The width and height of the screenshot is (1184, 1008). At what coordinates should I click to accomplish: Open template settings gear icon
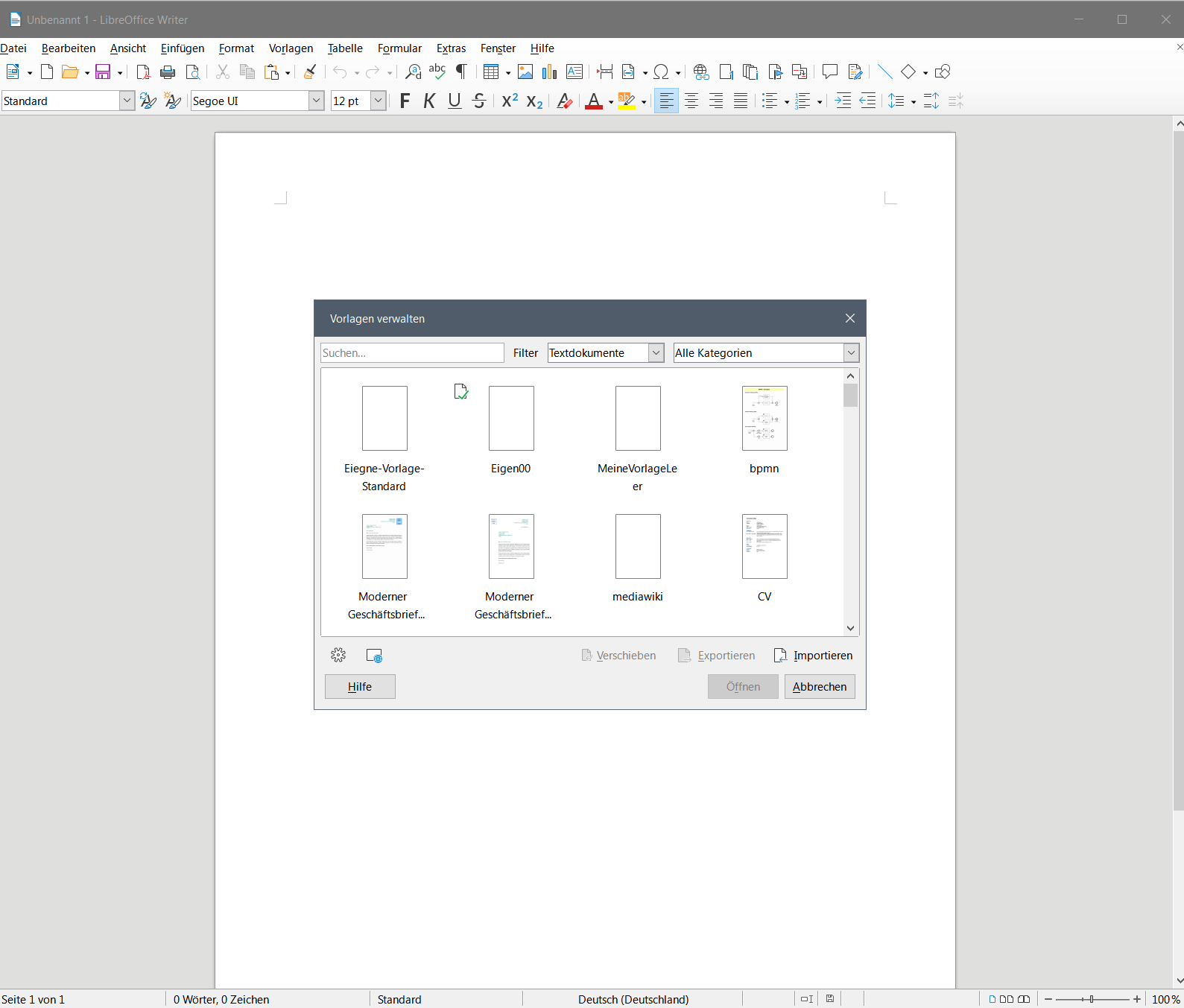point(338,656)
